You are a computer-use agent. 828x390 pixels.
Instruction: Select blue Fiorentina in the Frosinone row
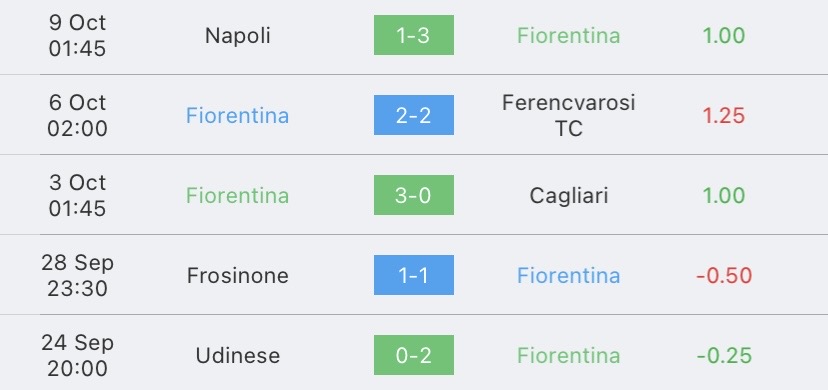click(x=569, y=275)
